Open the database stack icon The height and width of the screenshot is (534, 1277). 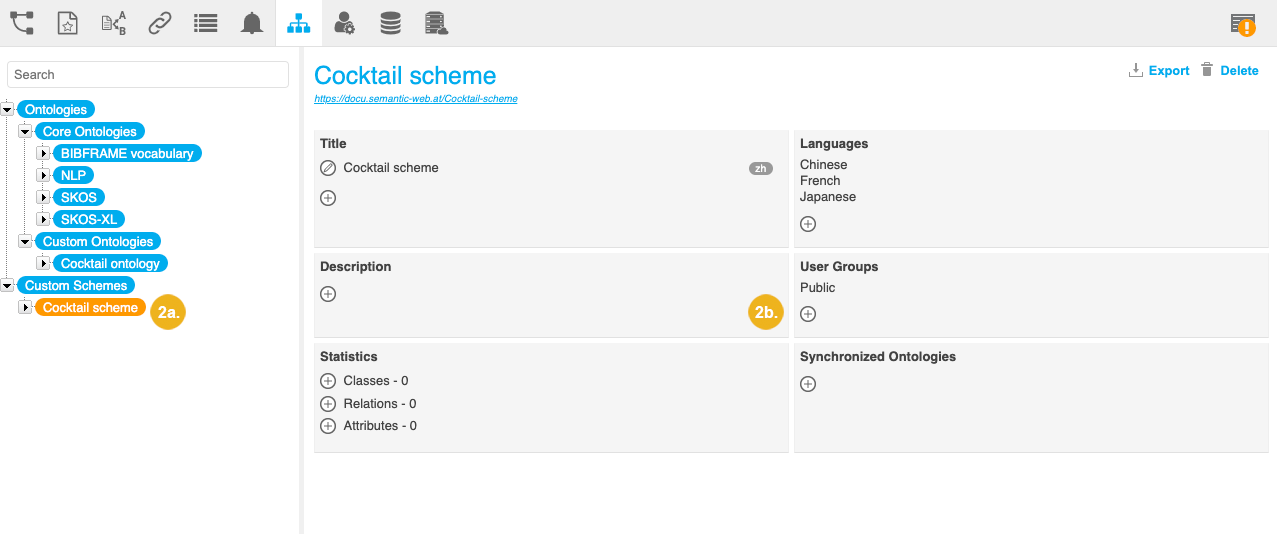[x=390, y=23]
